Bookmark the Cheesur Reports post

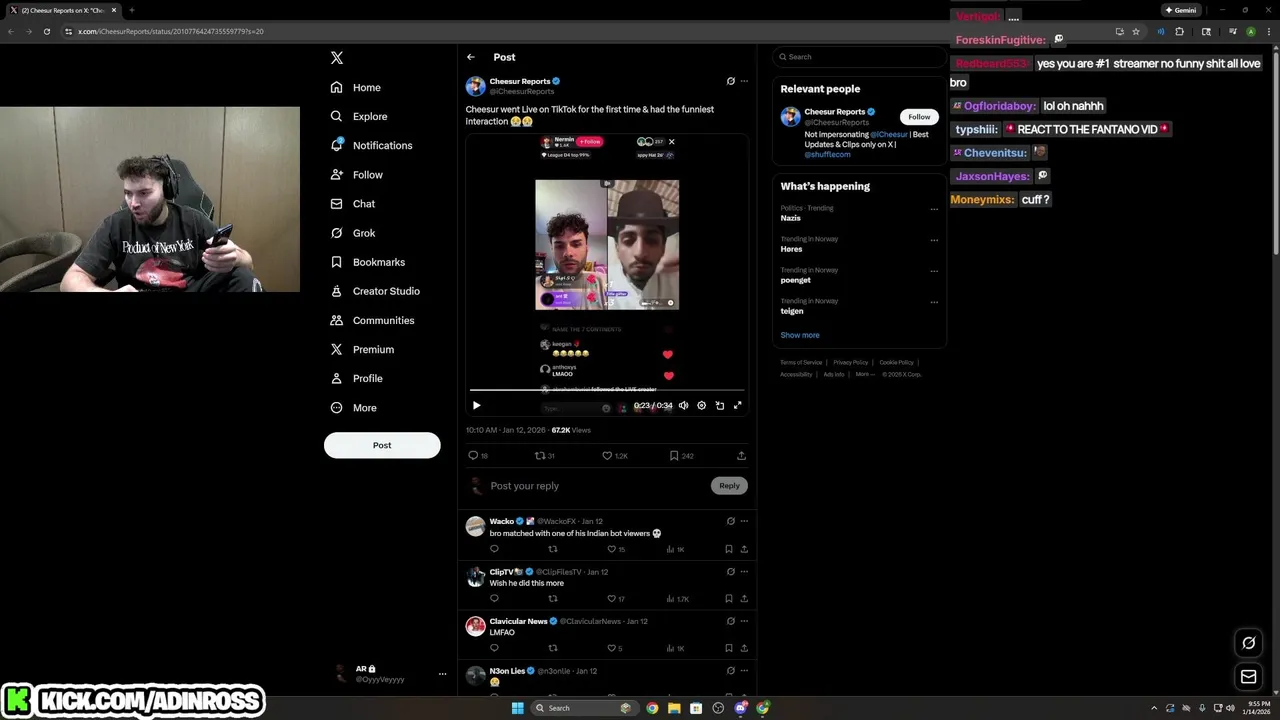tap(681, 455)
